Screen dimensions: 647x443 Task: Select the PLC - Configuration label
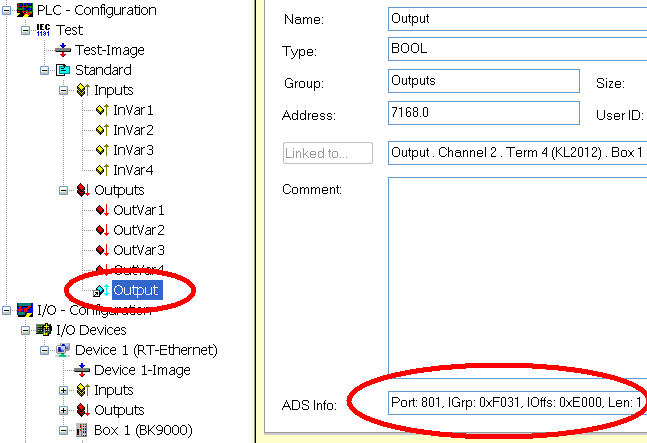tap(97, 10)
